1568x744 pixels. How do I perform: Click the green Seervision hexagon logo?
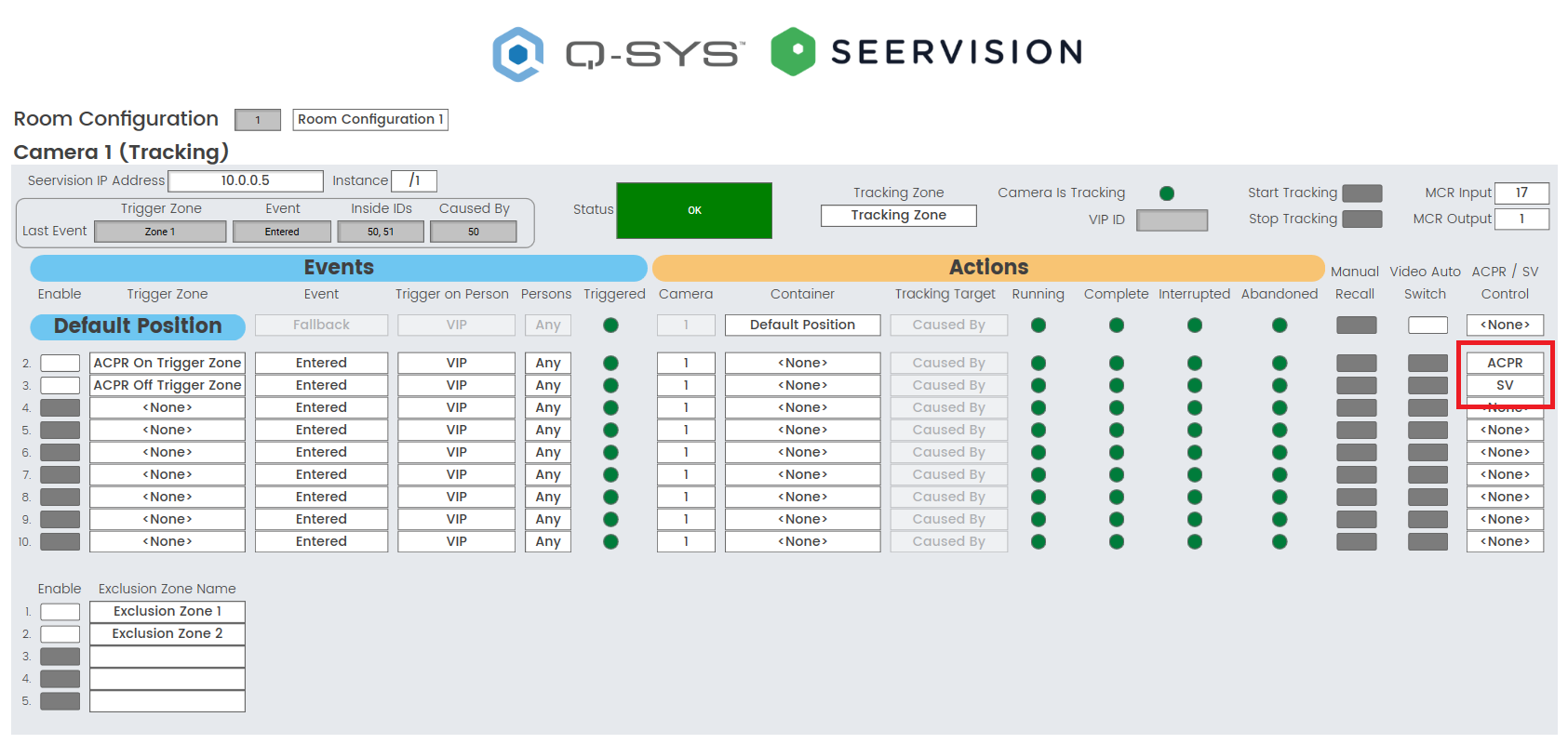(793, 51)
